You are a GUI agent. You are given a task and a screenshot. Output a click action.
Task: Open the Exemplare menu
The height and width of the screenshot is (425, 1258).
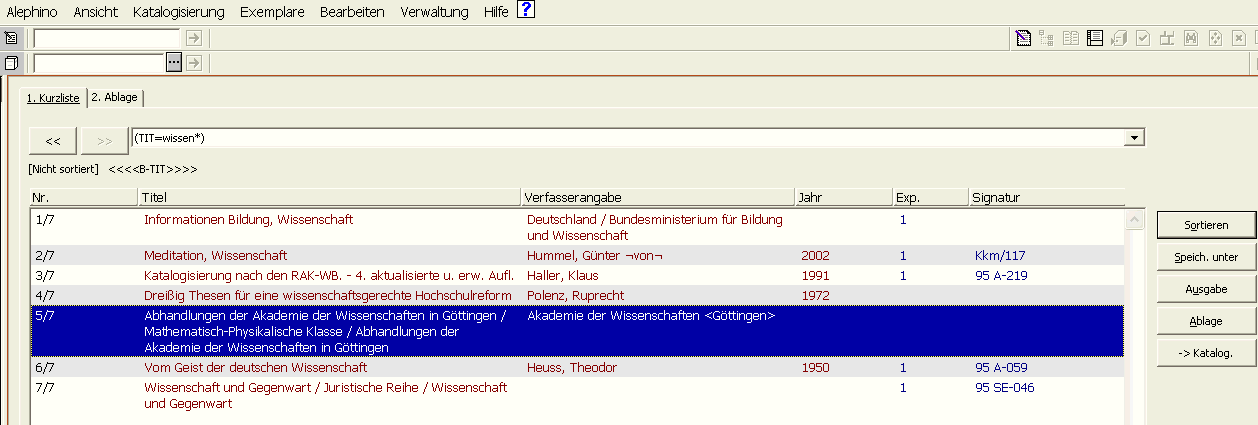[272, 12]
